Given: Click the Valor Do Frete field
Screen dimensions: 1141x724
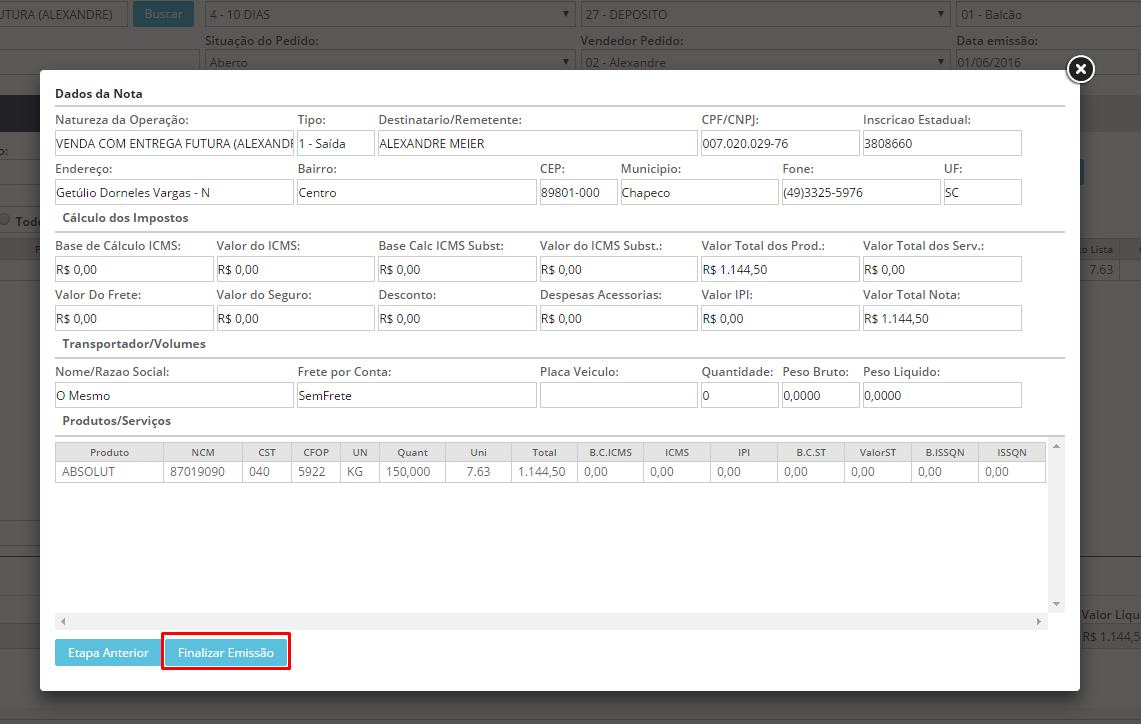Looking at the screenshot, I should tap(134, 318).
